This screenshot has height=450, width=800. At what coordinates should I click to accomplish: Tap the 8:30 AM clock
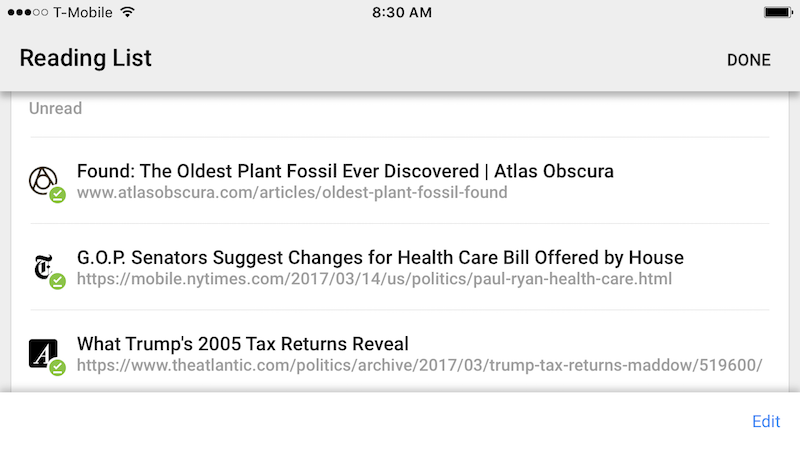click(x=402, y=12)
